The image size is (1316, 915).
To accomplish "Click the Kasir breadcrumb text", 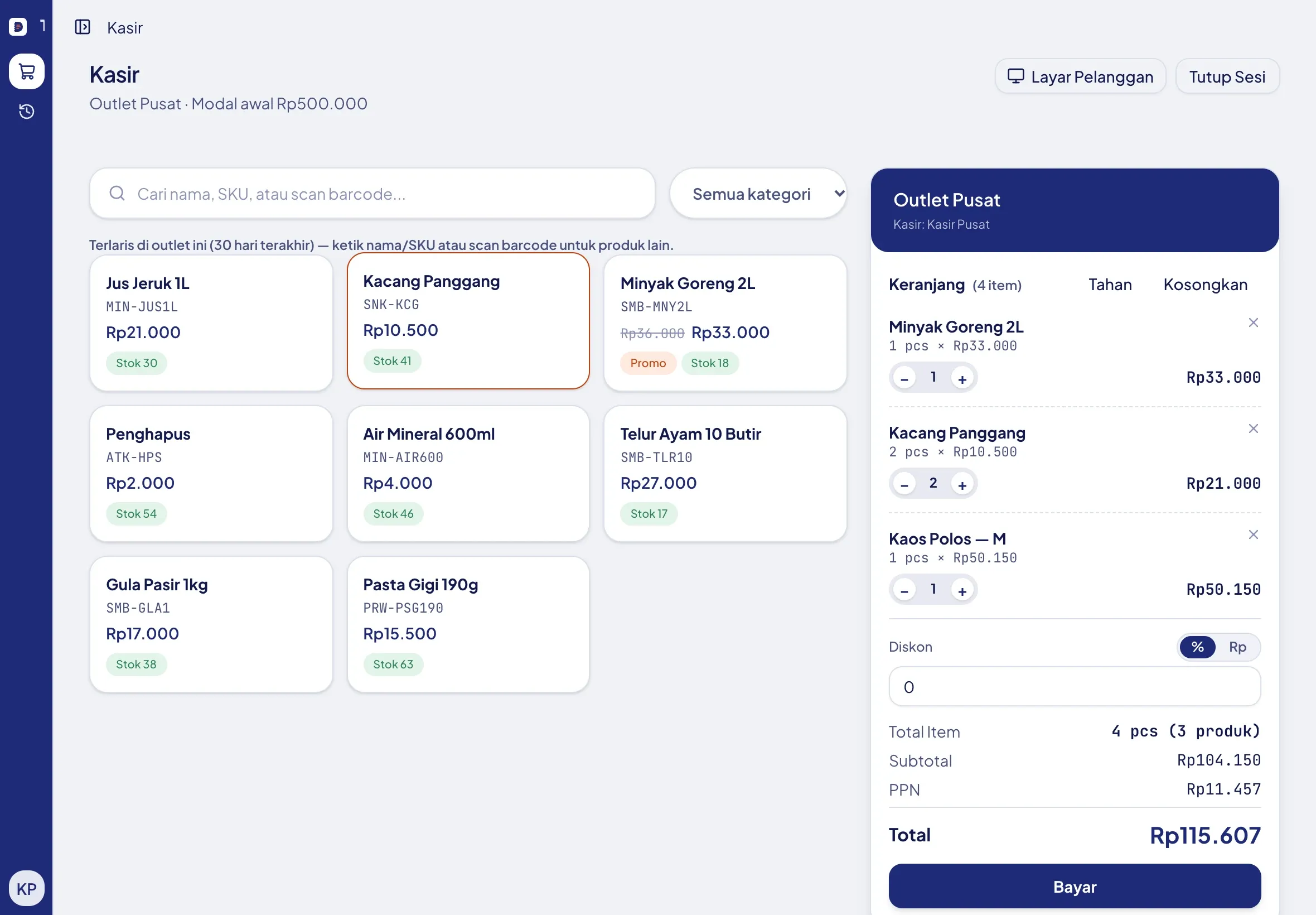I will [124, 27].
